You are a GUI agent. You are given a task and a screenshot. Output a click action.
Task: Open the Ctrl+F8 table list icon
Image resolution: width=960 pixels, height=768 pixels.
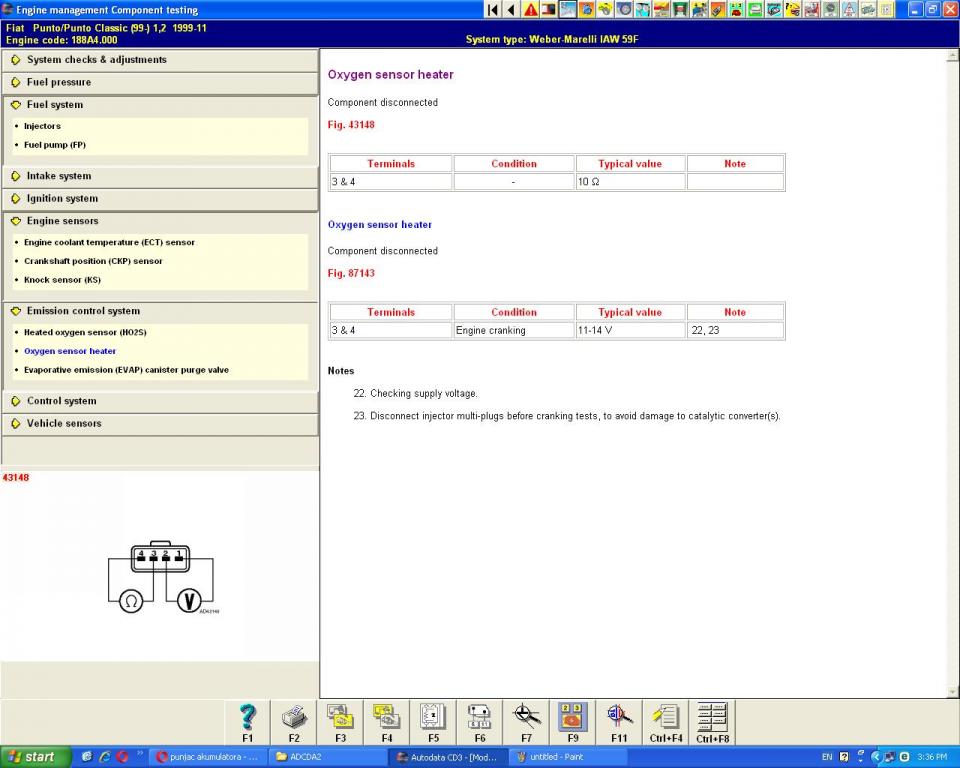click(713, 723)
